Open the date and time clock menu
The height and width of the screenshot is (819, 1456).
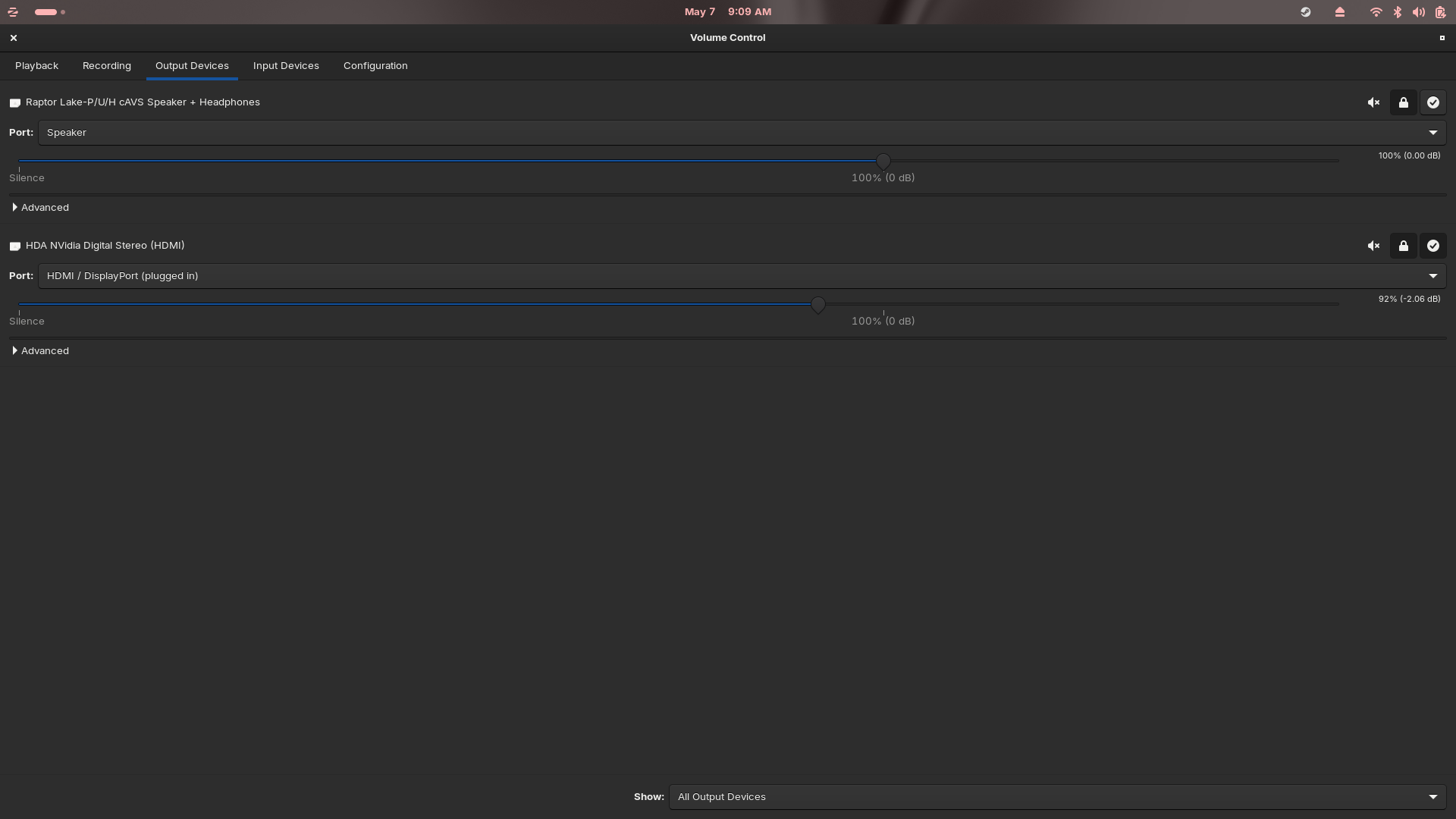727,12
